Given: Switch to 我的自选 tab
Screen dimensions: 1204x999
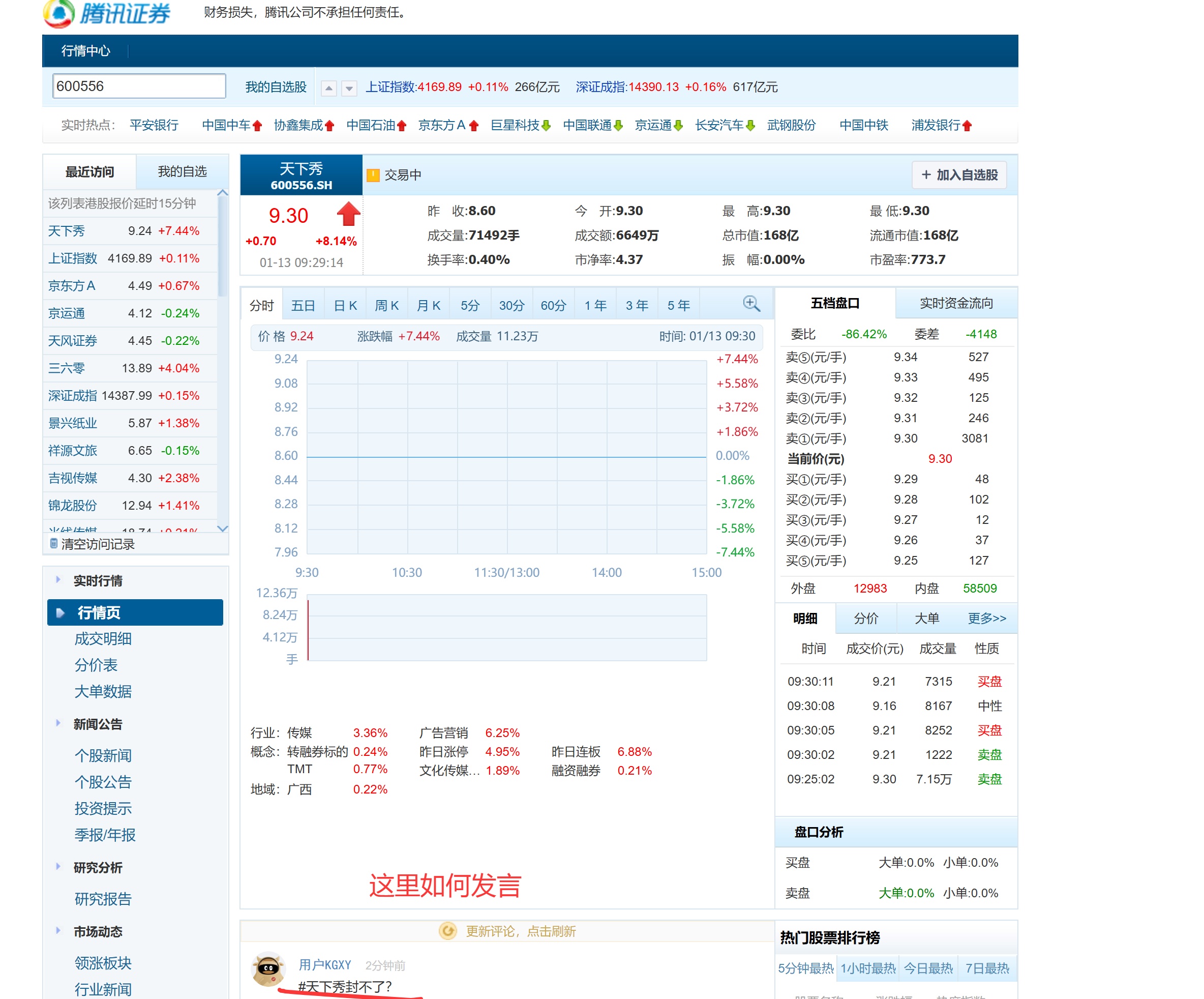Looking at the screenshot, I should (x=182, y=171).
